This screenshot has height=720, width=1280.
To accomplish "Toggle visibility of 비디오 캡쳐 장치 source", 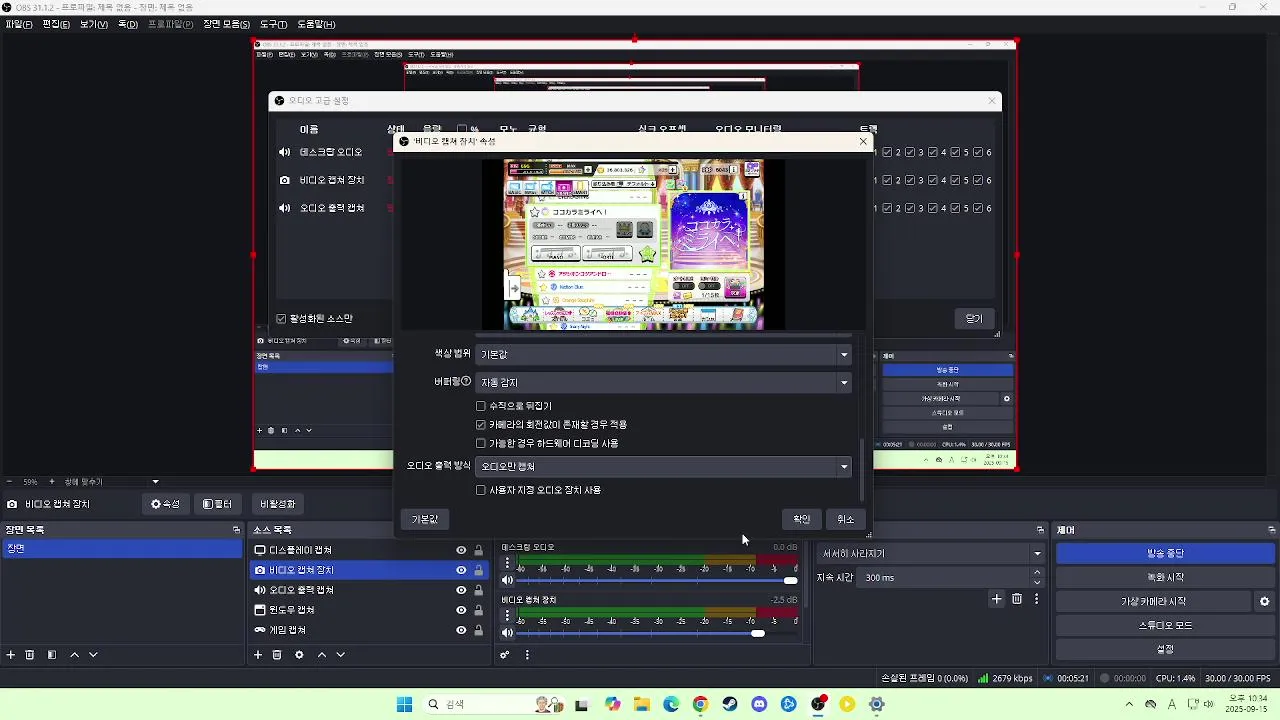I will coord(461,570).
